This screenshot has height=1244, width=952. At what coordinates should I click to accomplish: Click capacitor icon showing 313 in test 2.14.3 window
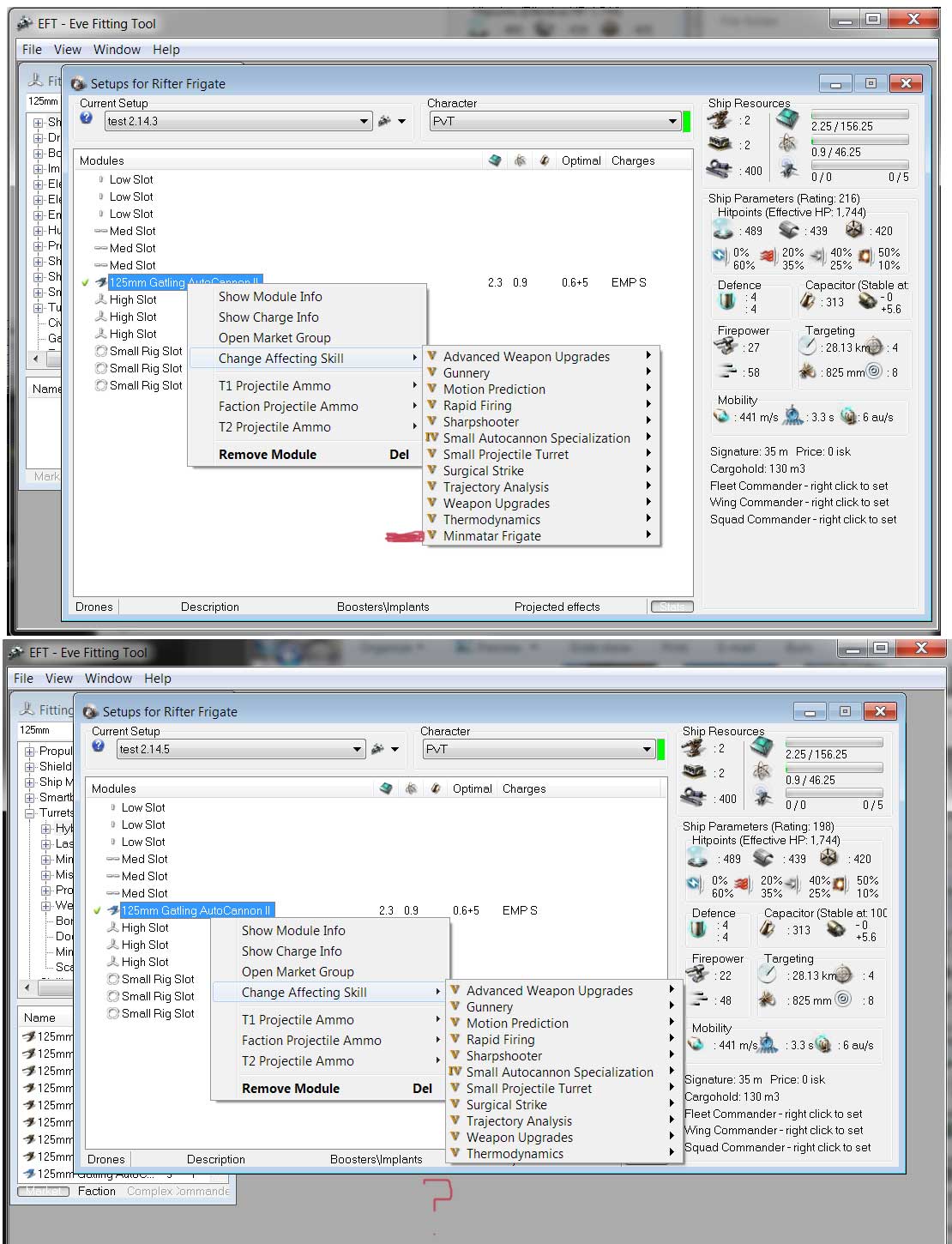pos(808,301)
